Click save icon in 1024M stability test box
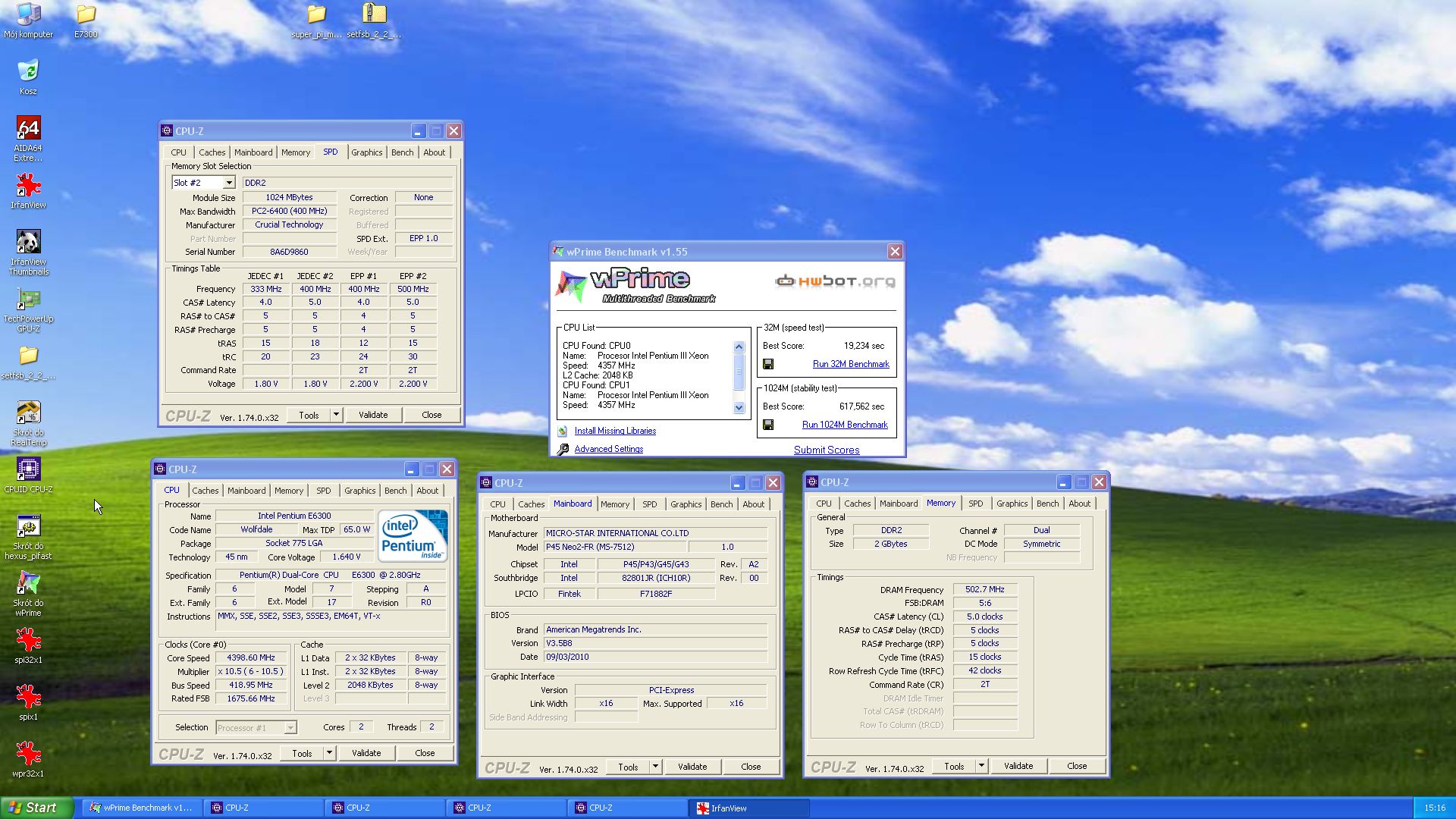This screenshot has width=1456, height=819. point(768,425)
